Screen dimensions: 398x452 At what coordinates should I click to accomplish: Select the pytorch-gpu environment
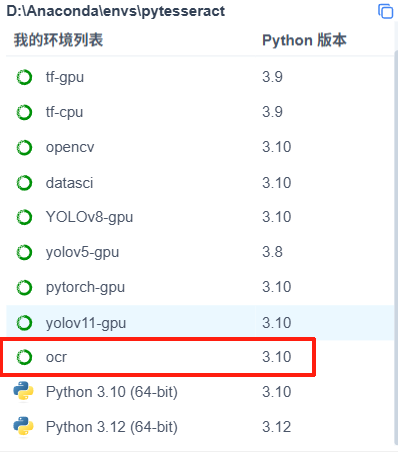(200, 288)
